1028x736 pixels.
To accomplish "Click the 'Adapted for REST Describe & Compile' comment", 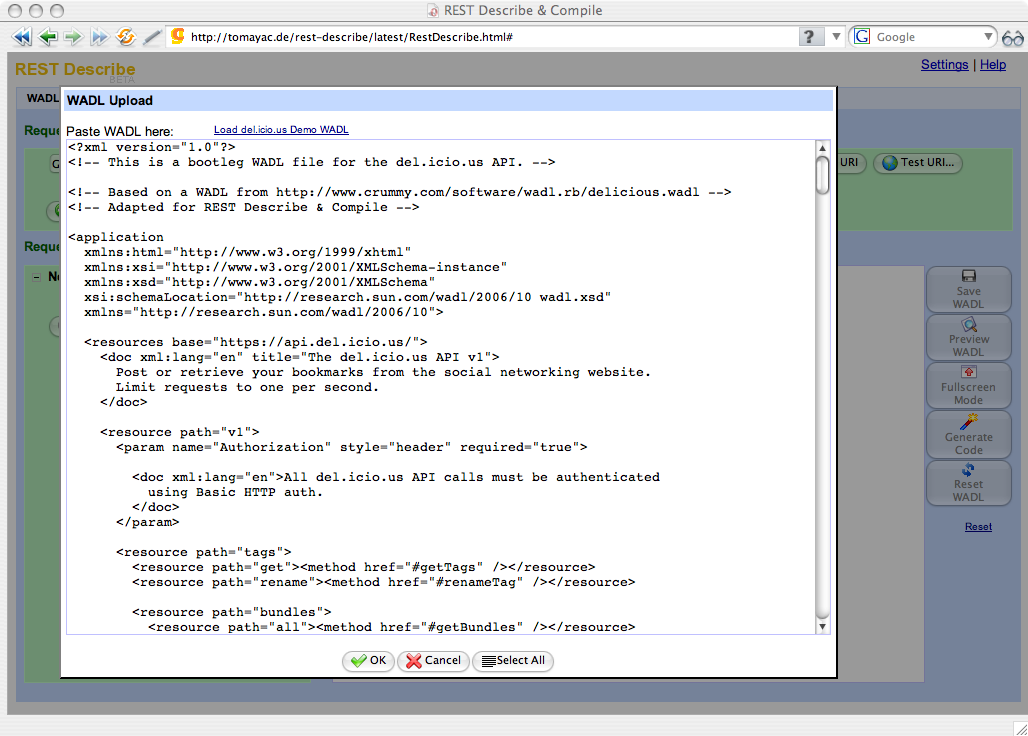I will click(x=244, y=207).
